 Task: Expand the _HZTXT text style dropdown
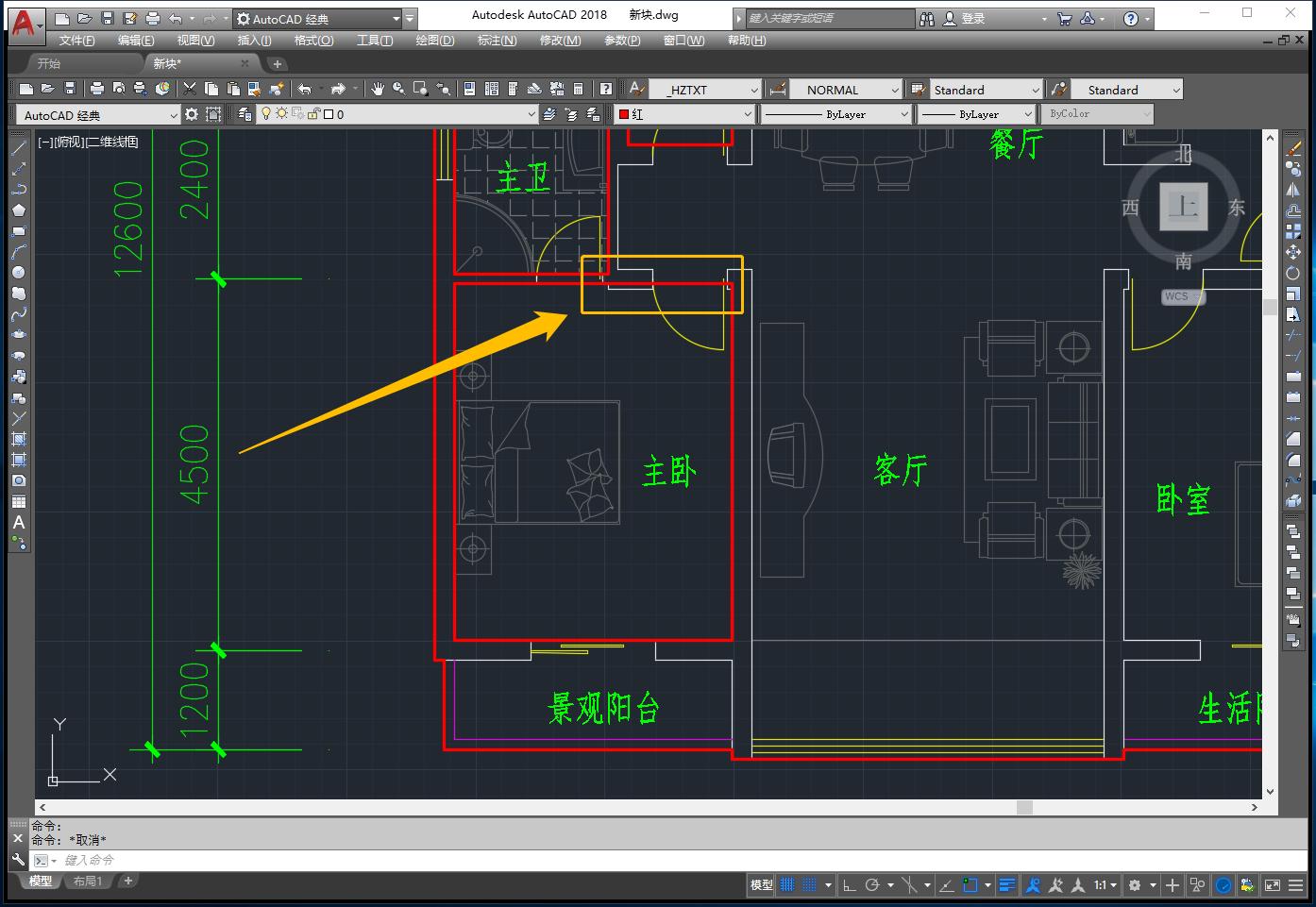[753, 90]
